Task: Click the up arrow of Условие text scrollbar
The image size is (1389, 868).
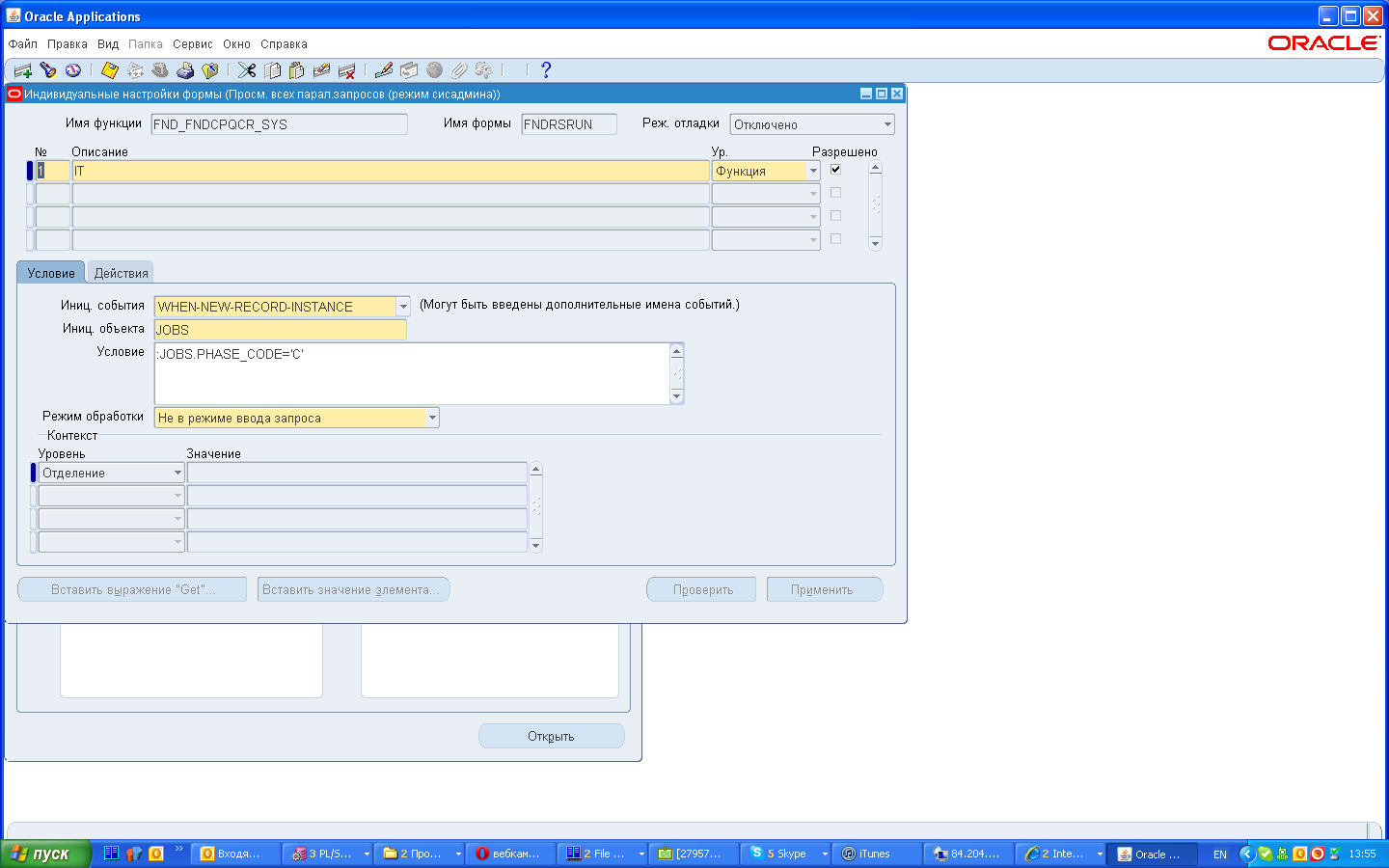Action: coord(677,351)
